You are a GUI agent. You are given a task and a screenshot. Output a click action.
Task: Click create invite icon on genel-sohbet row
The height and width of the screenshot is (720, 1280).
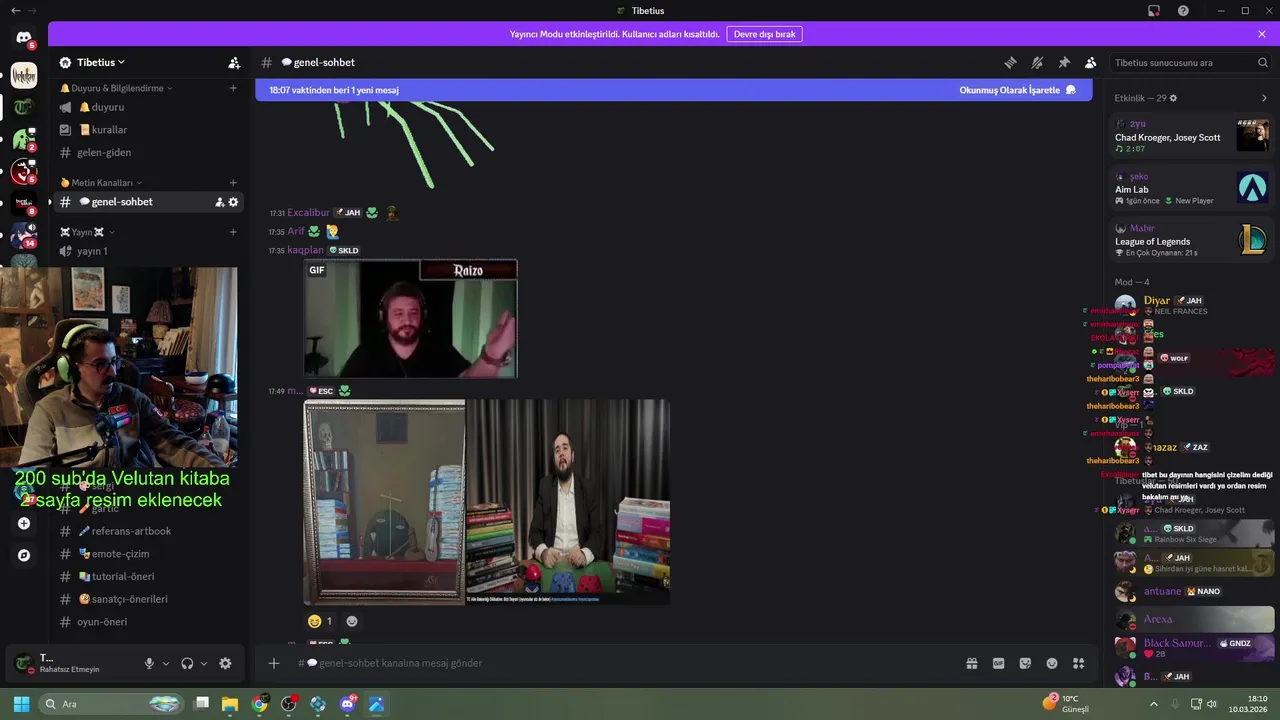(x=220, y=202)
